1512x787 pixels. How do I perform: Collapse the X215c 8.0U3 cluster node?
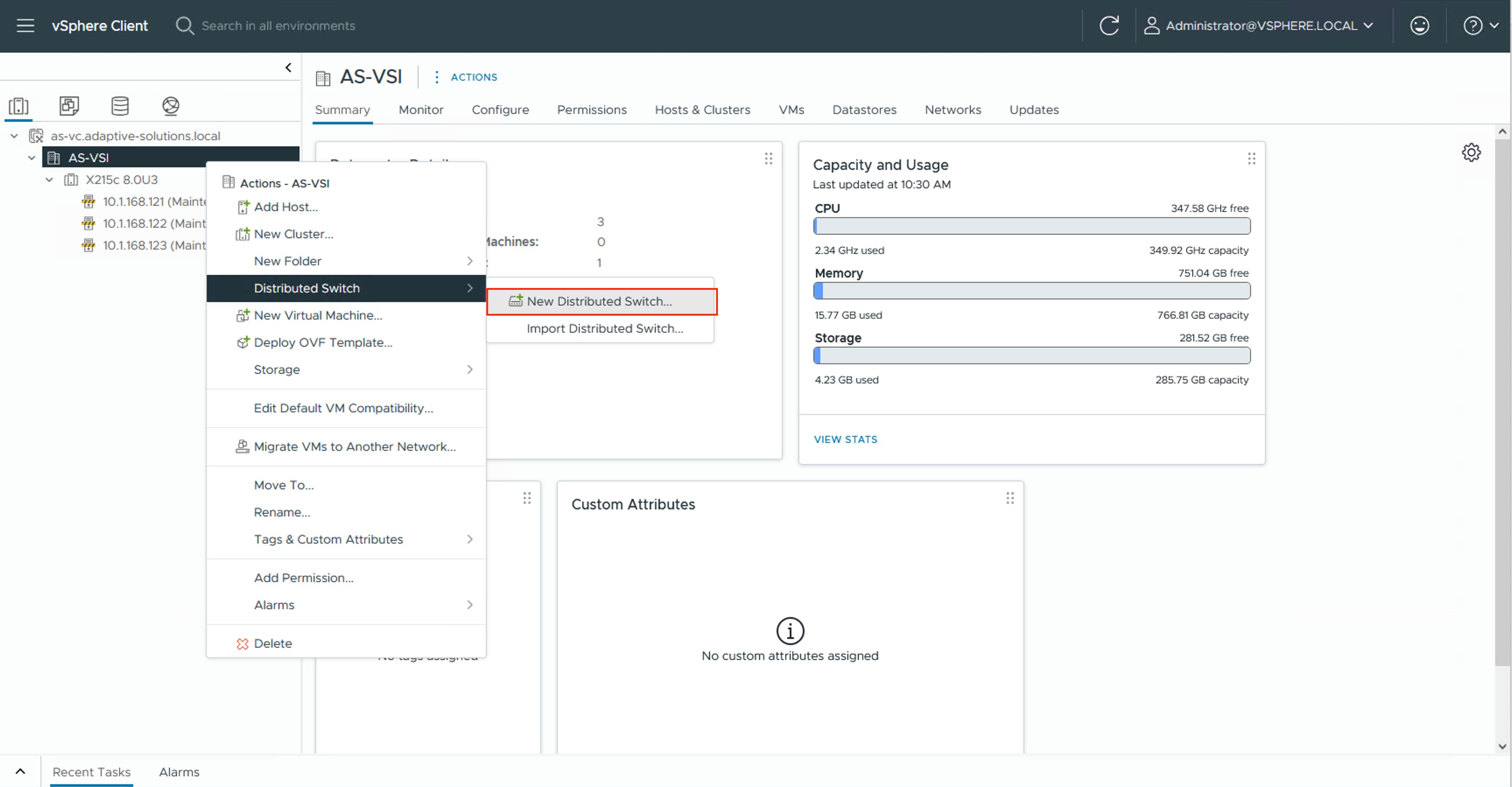[49, 179]
